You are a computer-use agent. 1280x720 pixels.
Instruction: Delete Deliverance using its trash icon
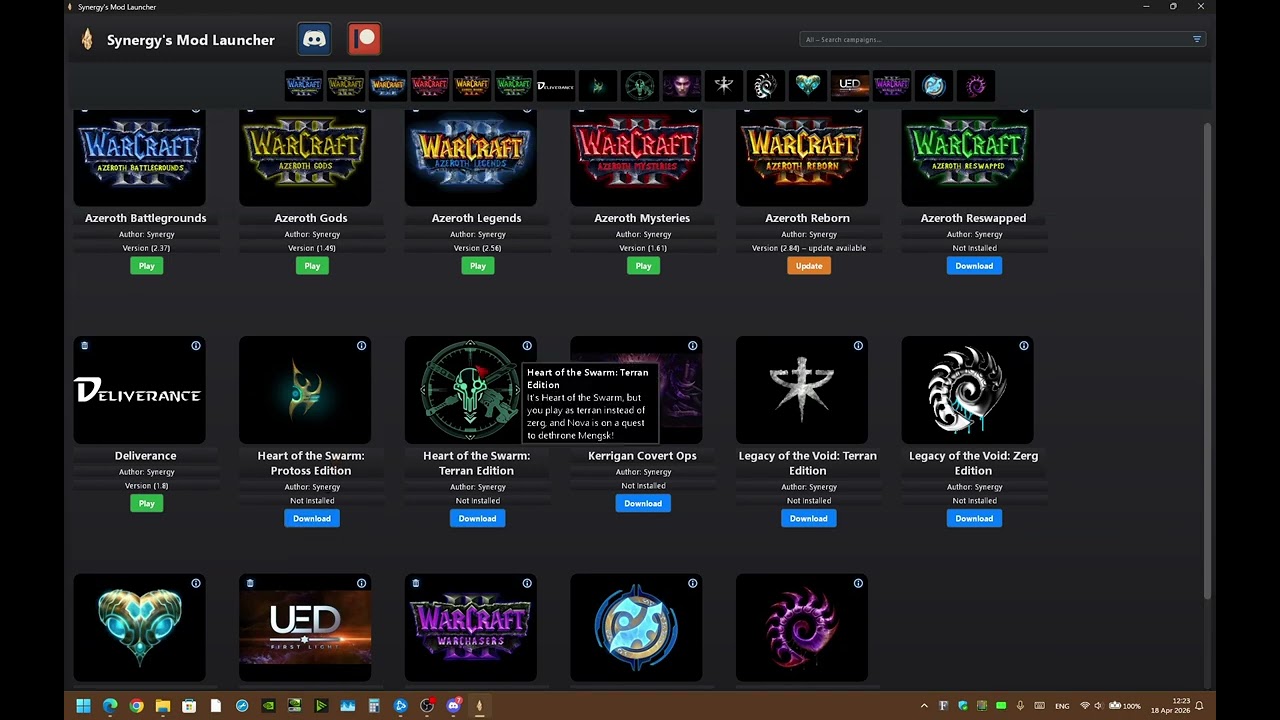coord(85,346)
